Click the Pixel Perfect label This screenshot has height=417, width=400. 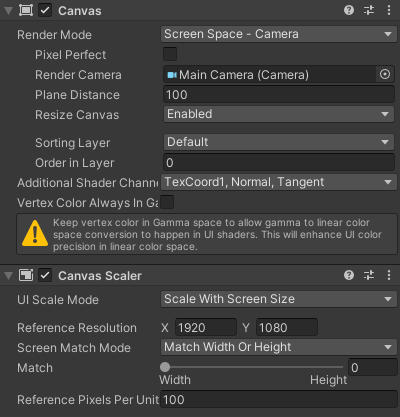pyautogui.click(x=71, y=55)
